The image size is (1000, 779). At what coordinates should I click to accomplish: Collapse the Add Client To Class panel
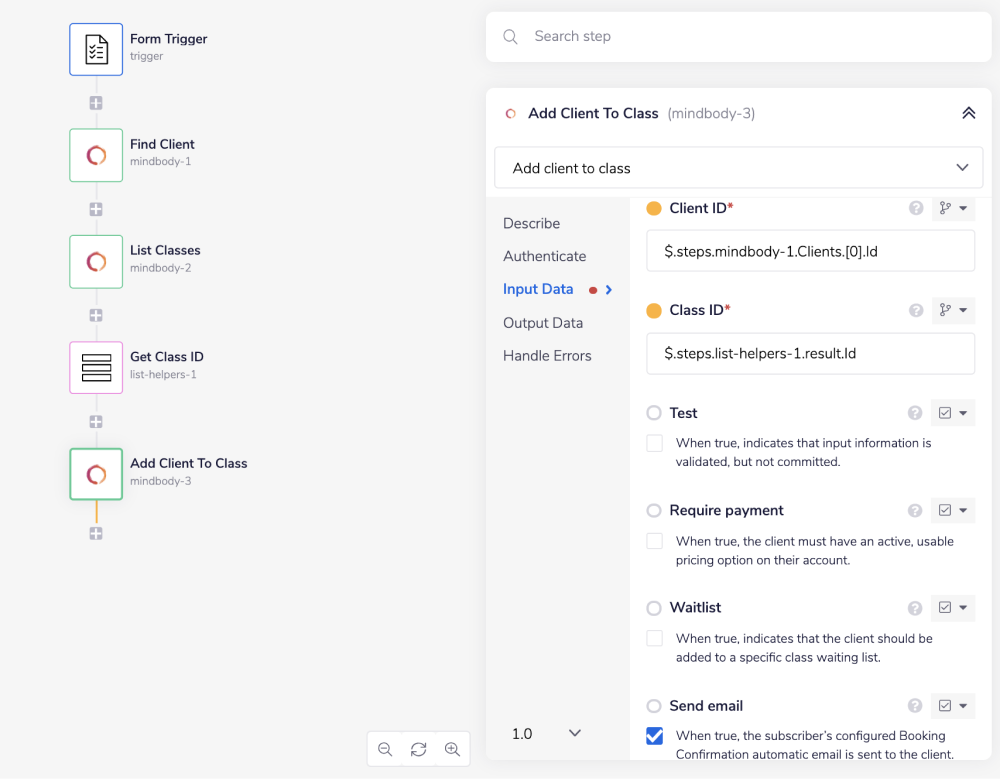pos(968,113)
